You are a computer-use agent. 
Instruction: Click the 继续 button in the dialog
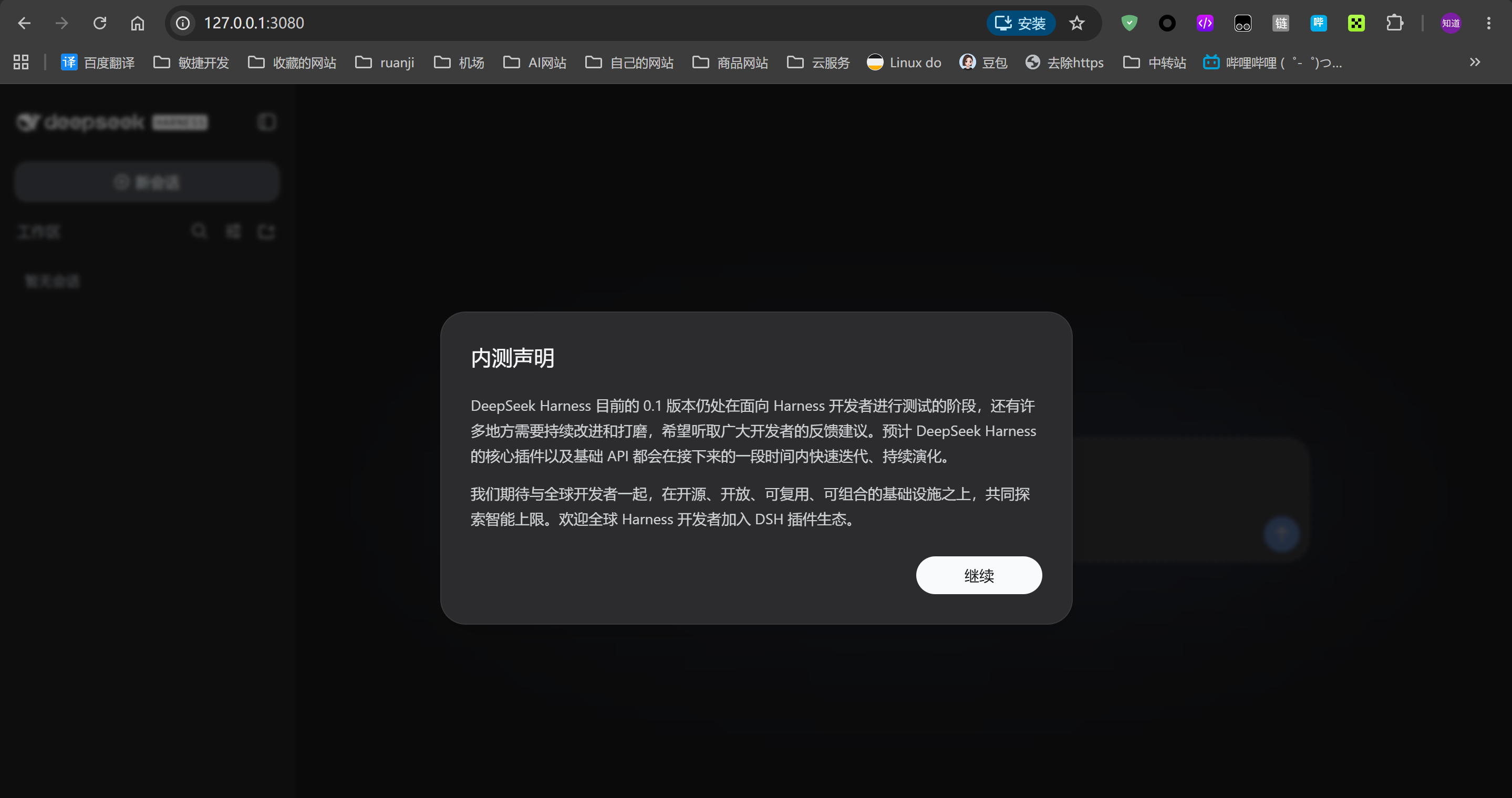pos(978,575)
